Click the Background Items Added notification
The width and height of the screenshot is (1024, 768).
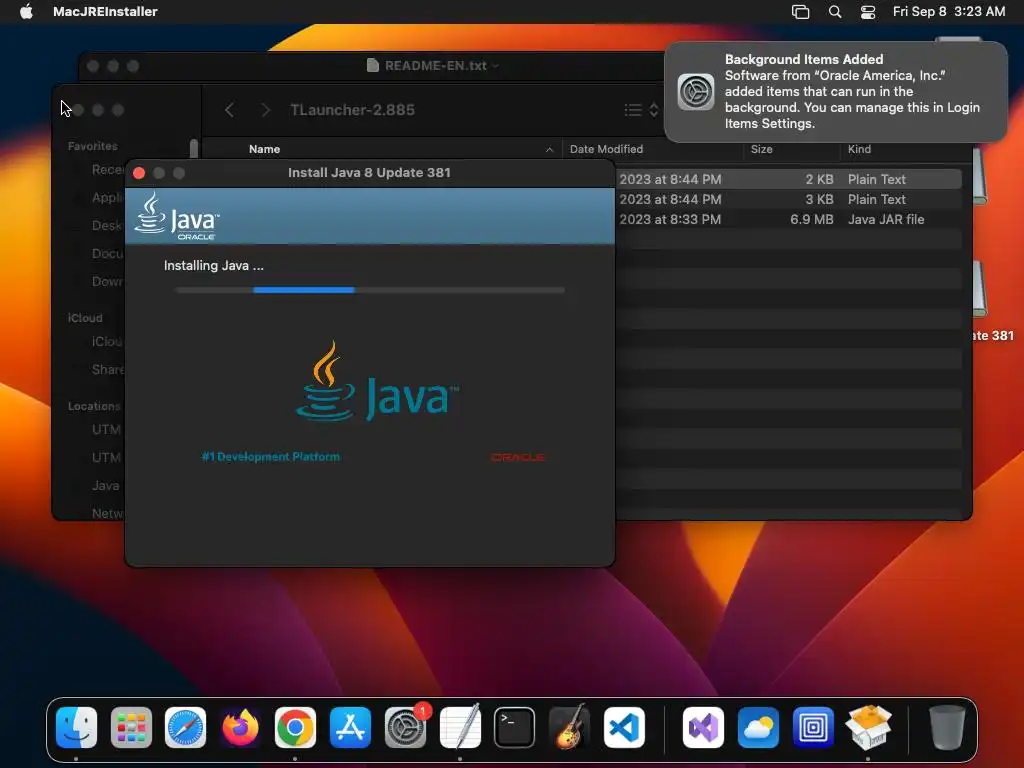pyautogui.click(x=836, y=91)
